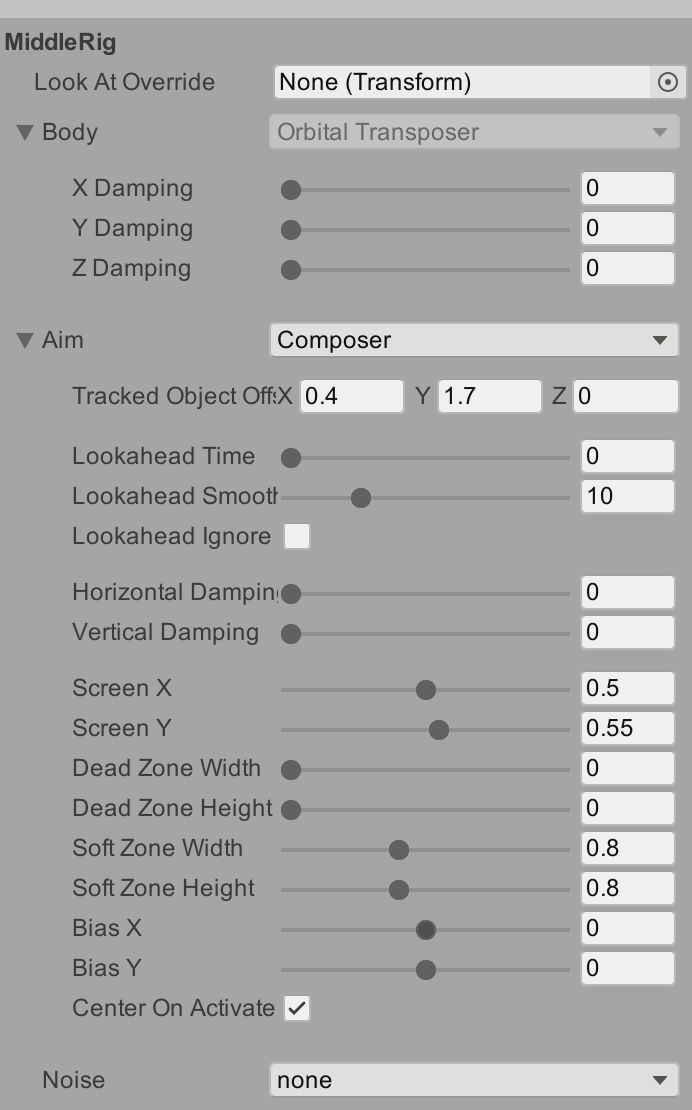Open the Look At Override object picker
Screen dimensions: 692x1110
tap(668, 82)
